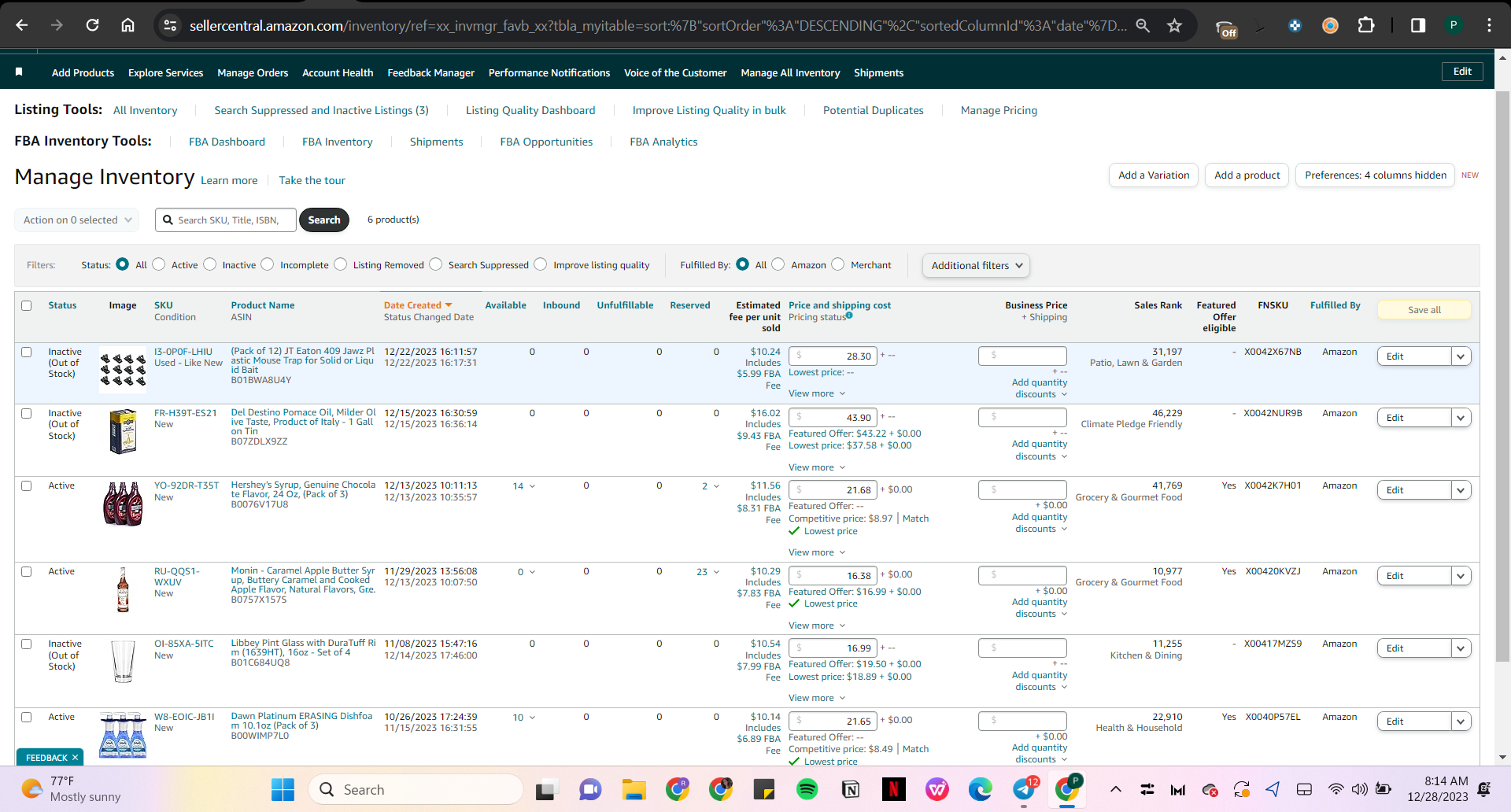Show hidden system tray icons chevron
This screenshot has height=812, width=1511.
click(1116, 789)
